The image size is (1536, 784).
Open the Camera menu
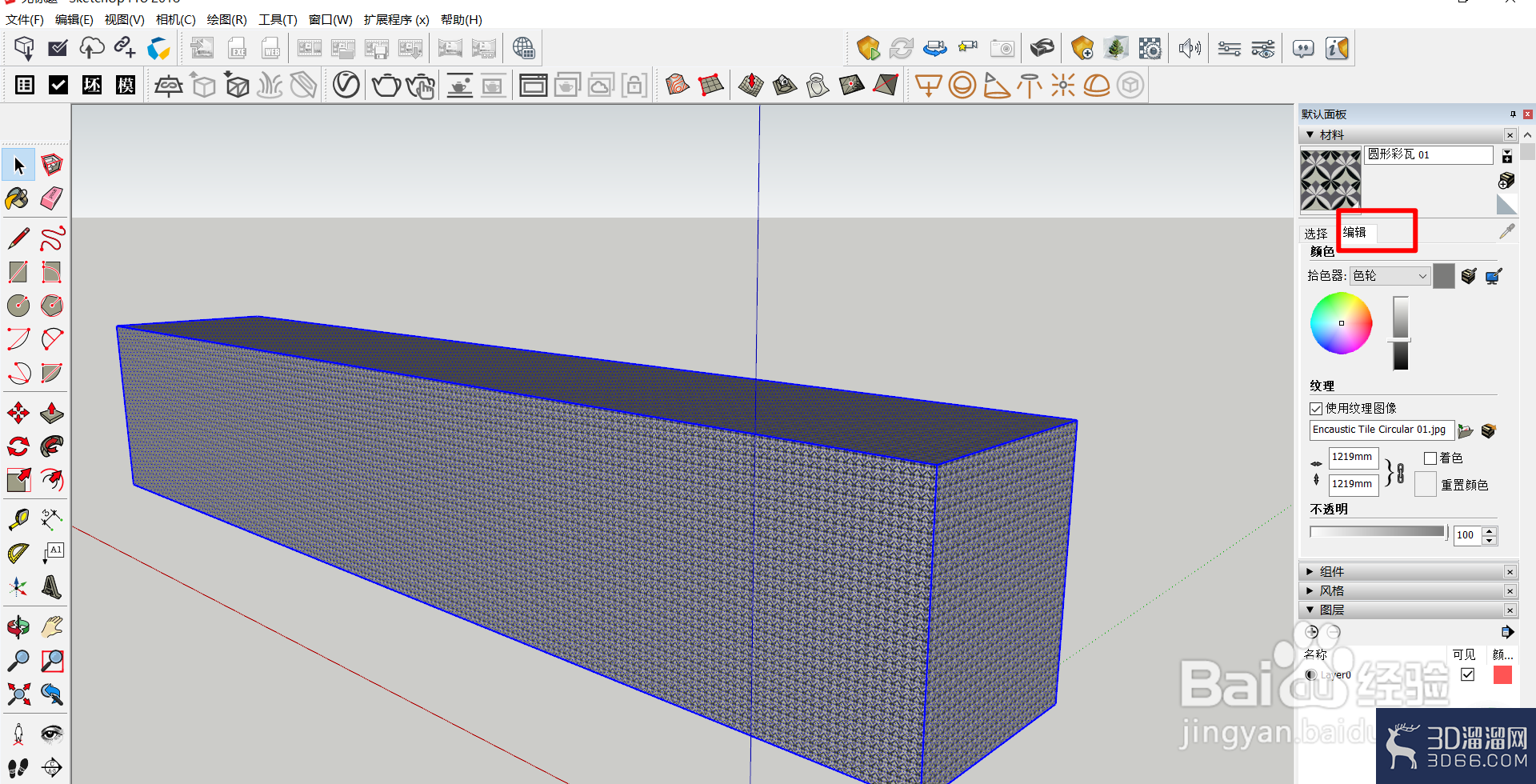point(175,19)
